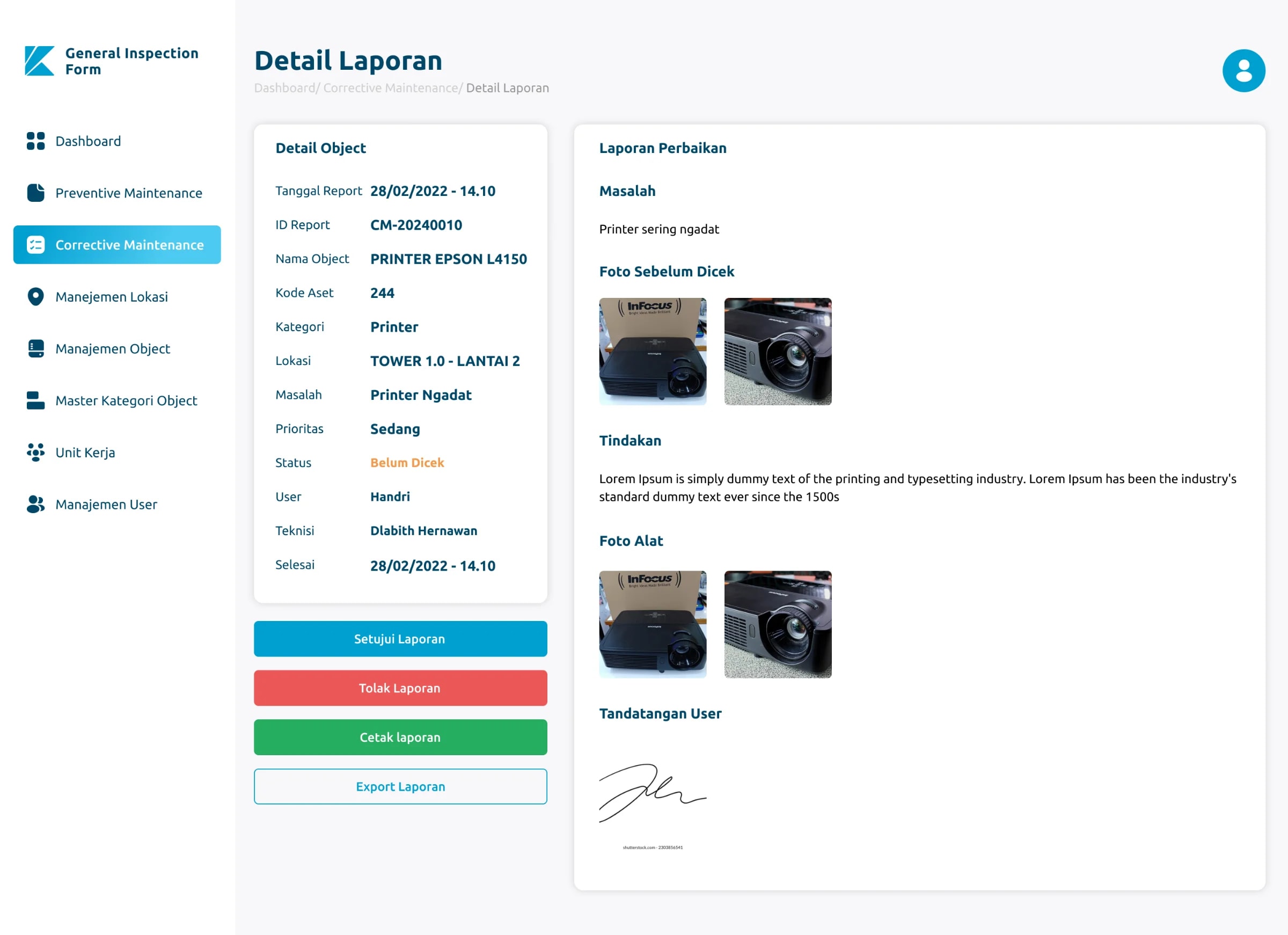Image resolution: width=1288 pixels, height=935 pixels.
Task: Click the Manajemen Object server icon
Action: [x=36, y=349]
